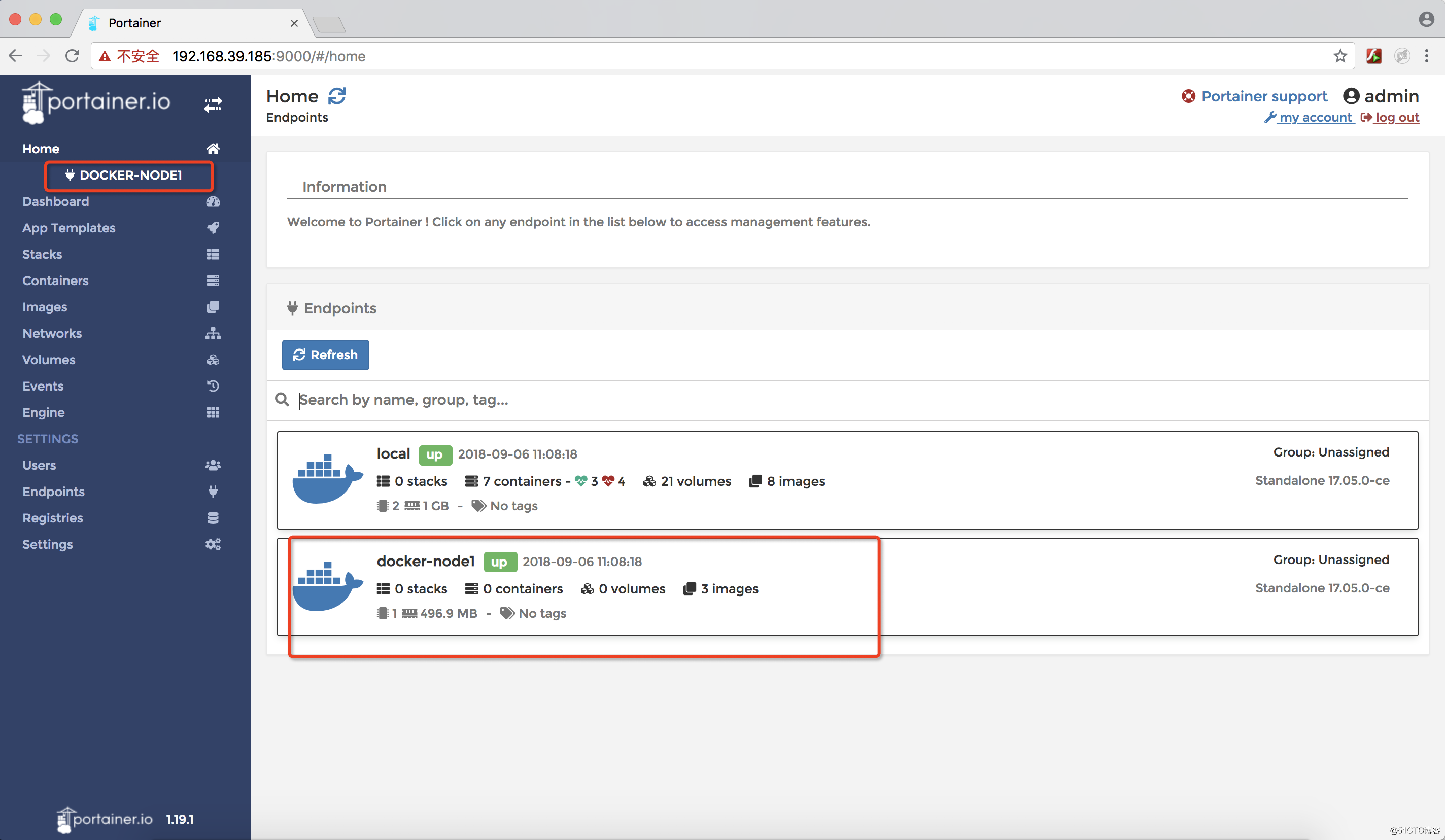The image size is (1445, 840).
Task: Click the admin user avatar icon
Action: [1351, 96]
